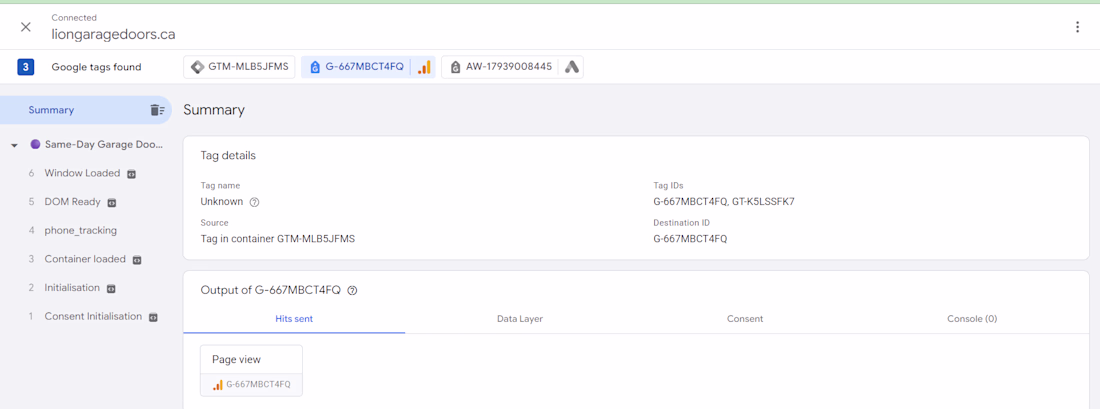Viewport: 1100px width, 409px height.
Task: Click the purple page dot icon
Action: coord(35,145)
